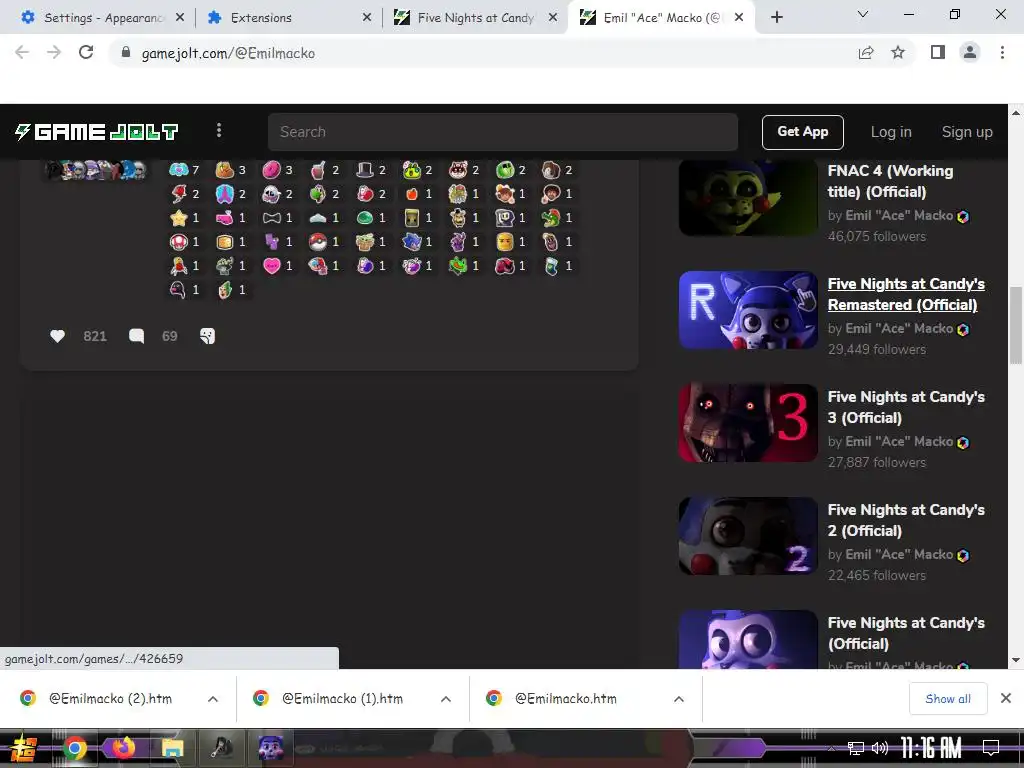Click the 46,075 followers text
The height and width of the screenshot is (768, 1024).
pyautogui.click(x=876, y=236)
